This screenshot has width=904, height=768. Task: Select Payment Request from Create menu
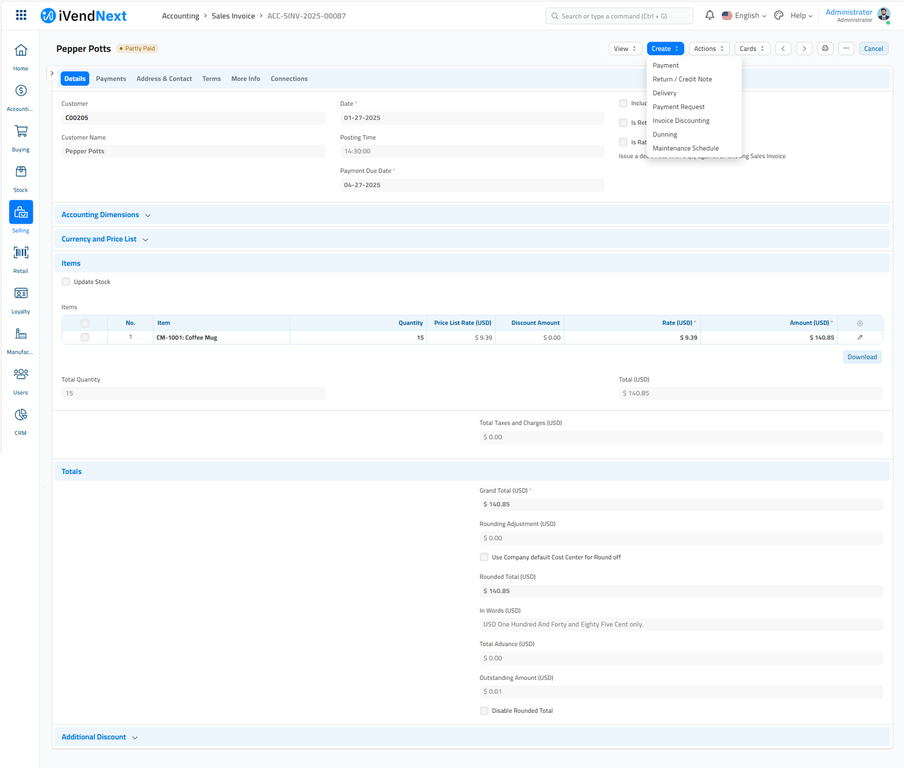click(679, 106)
